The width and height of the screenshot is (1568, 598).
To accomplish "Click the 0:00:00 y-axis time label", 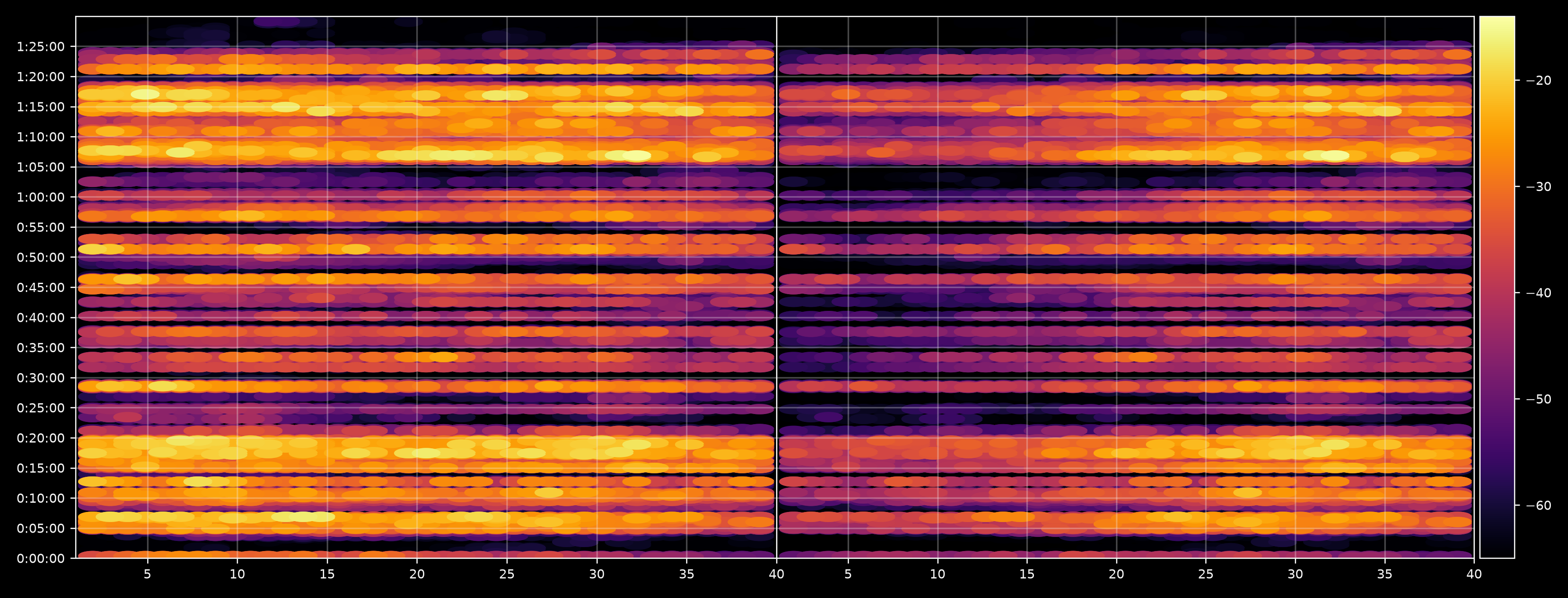I will tap(40, 558).
